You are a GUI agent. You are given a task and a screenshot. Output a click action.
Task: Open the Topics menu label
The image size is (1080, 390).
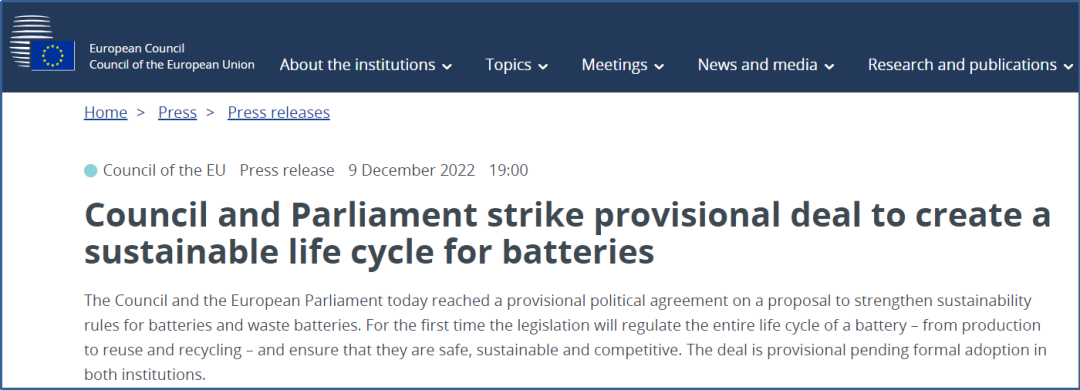[x=508, y=65]
